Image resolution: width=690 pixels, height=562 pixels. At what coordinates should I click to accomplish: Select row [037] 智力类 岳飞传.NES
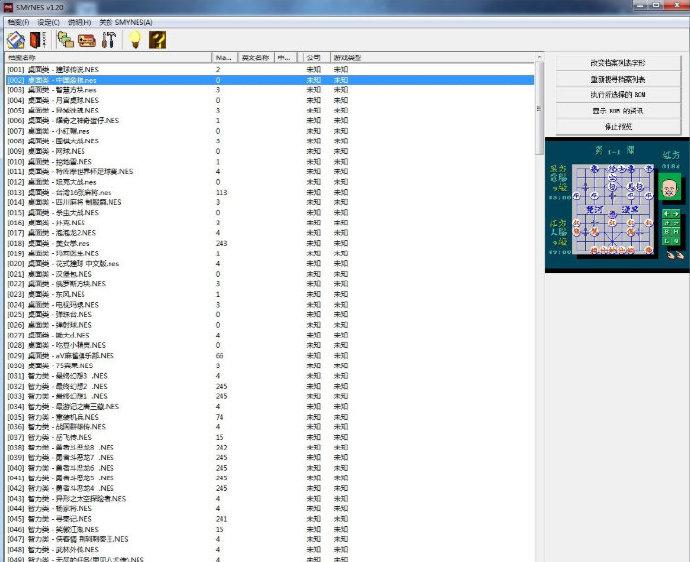pos(270,437)
